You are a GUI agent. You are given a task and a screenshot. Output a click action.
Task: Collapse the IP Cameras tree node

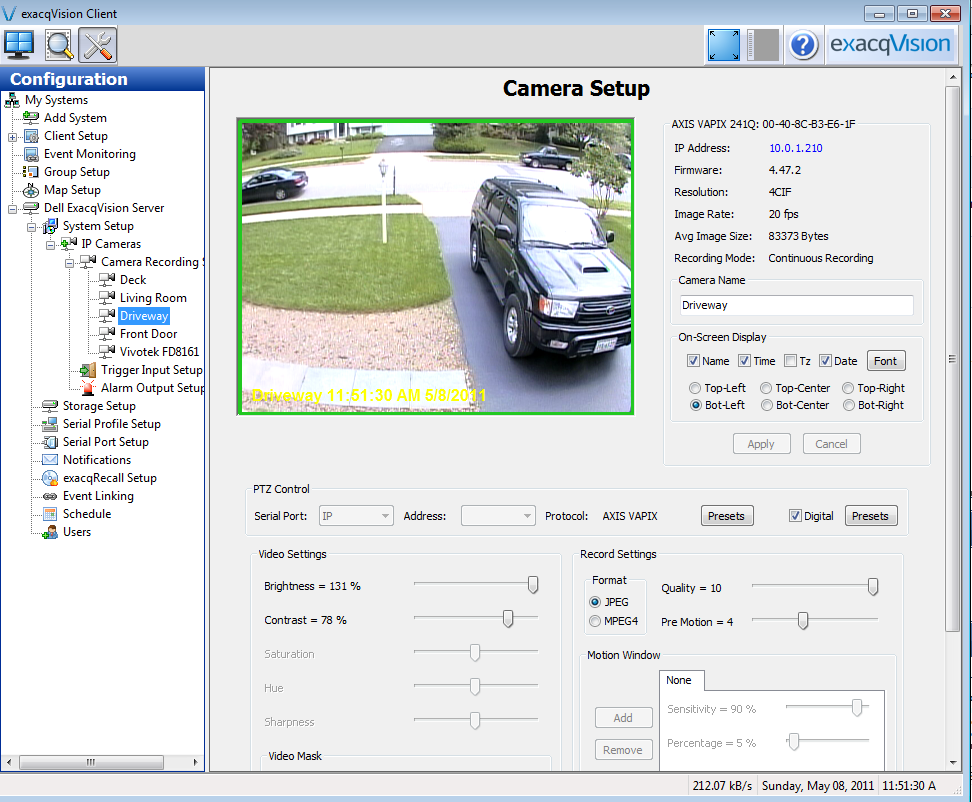[x=50, y=245]
